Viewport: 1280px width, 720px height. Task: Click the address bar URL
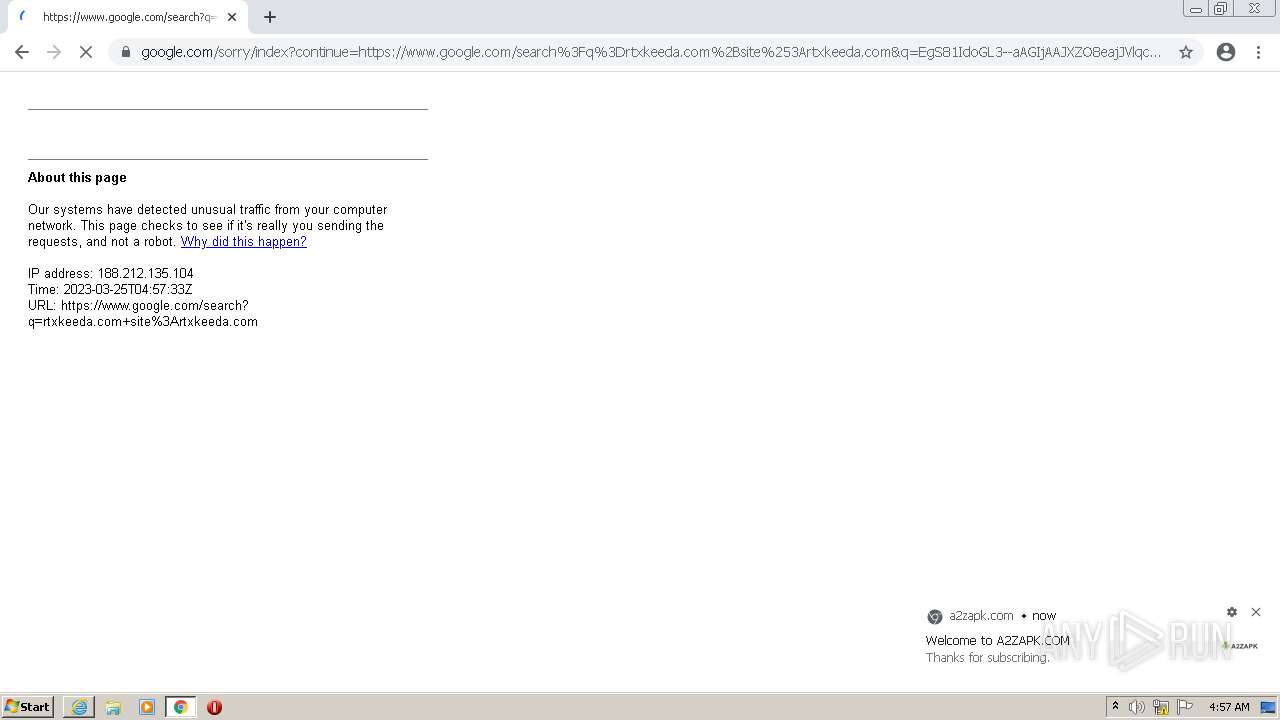pos(650,52)
